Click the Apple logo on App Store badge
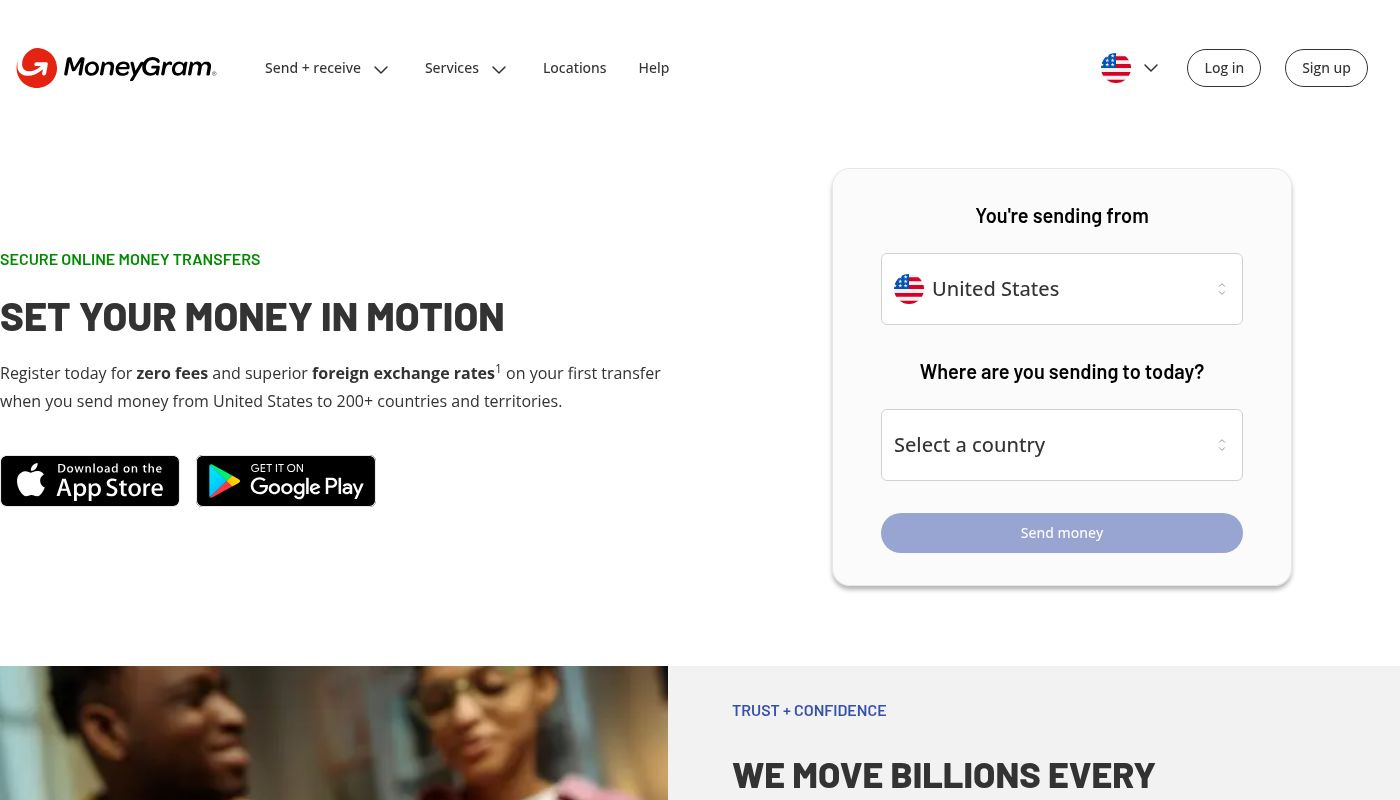Viewport: 1400px width, 800px height. click(x=31, y=480)
